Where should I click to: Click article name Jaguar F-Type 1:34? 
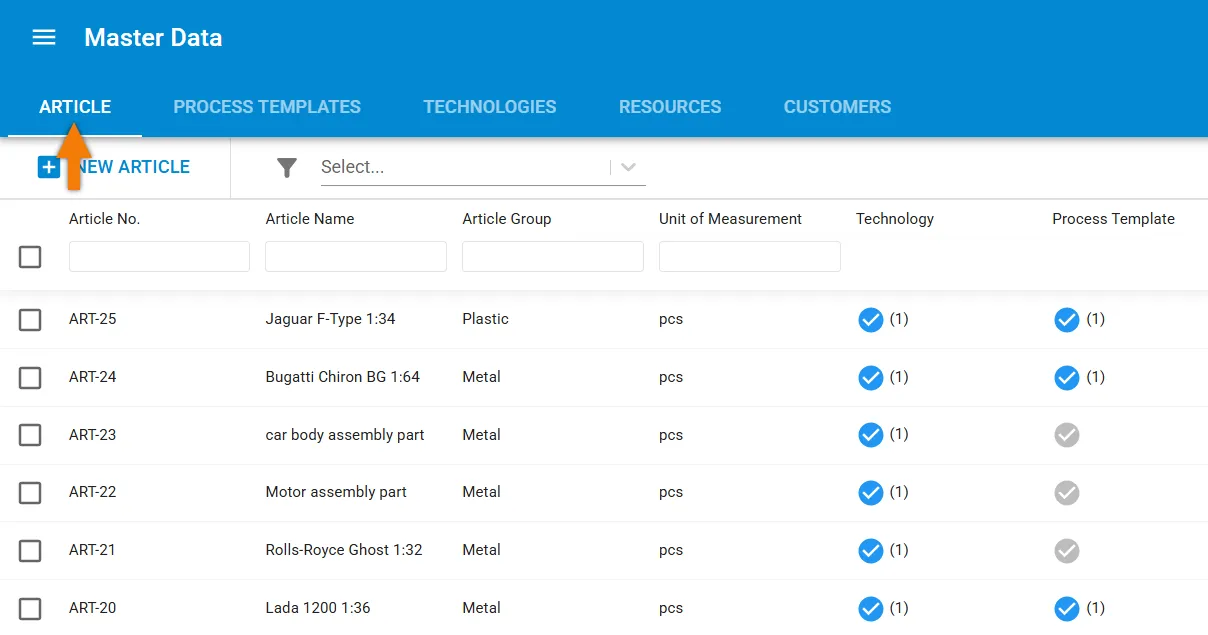330,319
